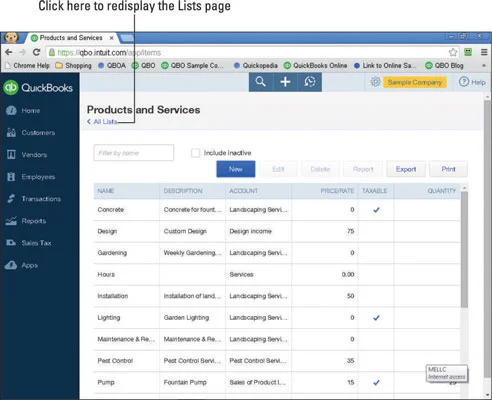Click taxable checkmark in Lighting row
492x400 pixels.
pyautogui.click(x=376, y=318)
